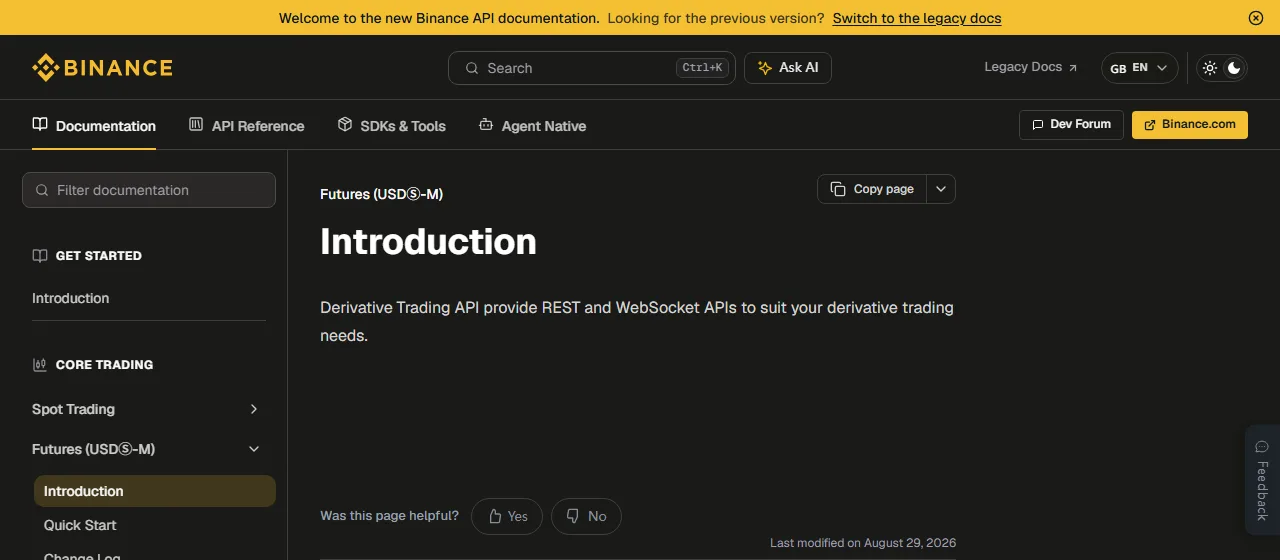Open the Ask AI sparkle button
Image resolution: width=1280 pixels, height=560 pixels.
(x=788, y=68)
